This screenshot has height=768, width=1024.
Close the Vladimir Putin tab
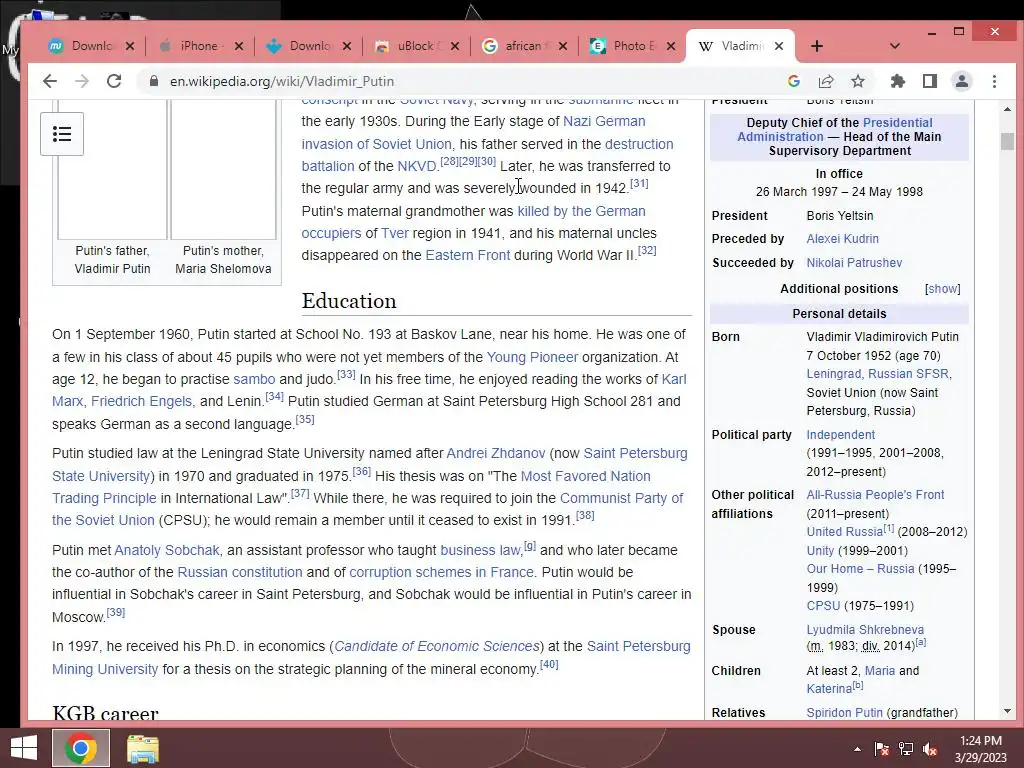click(x=778, y=46)
